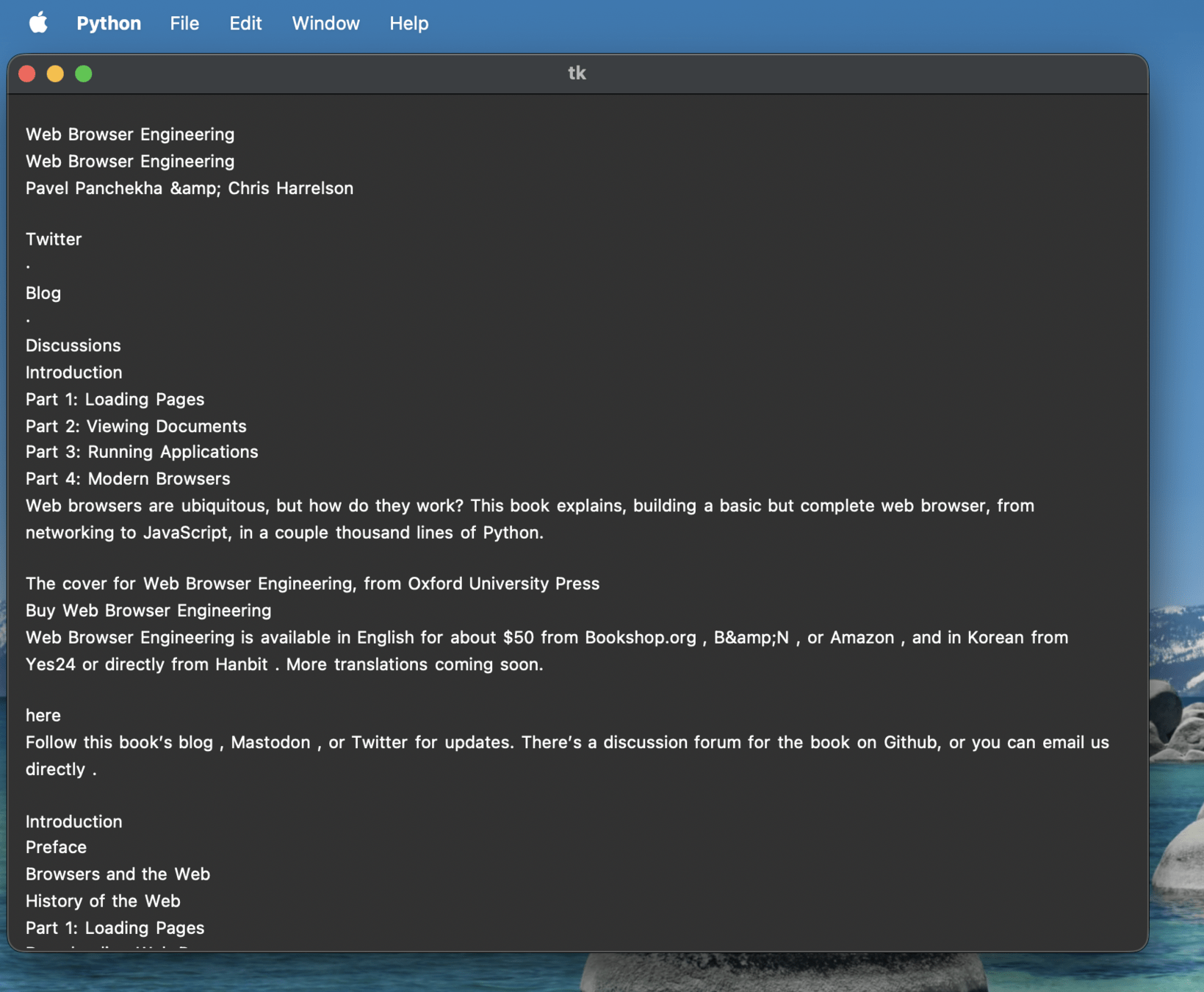Click the 'Discussions' line

pyautogui.click(x=73, y=345)
